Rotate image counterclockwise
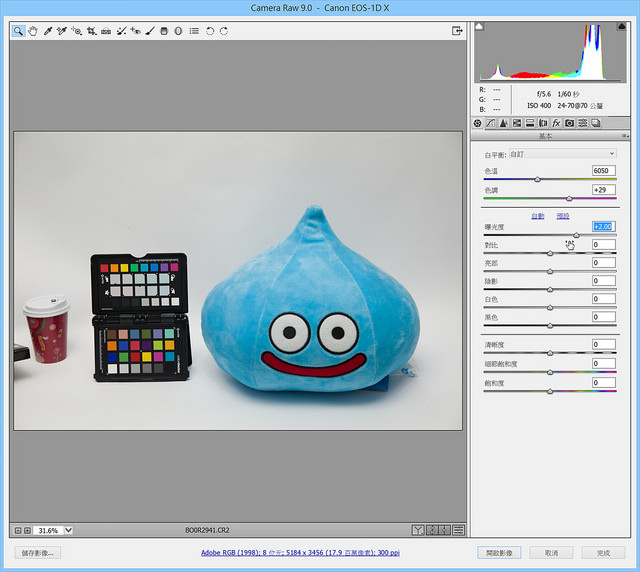The height and width of the screenshot is (572, 640). (210, 31)
